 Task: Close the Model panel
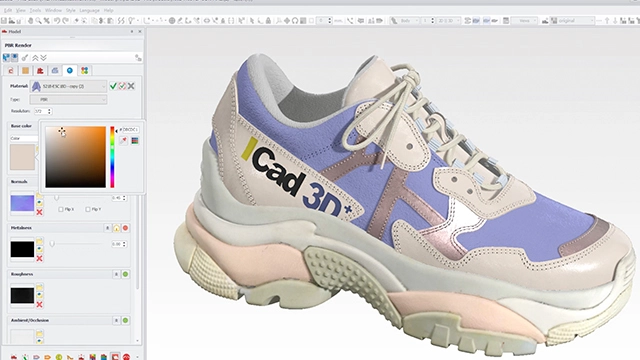tap(140, 31)
